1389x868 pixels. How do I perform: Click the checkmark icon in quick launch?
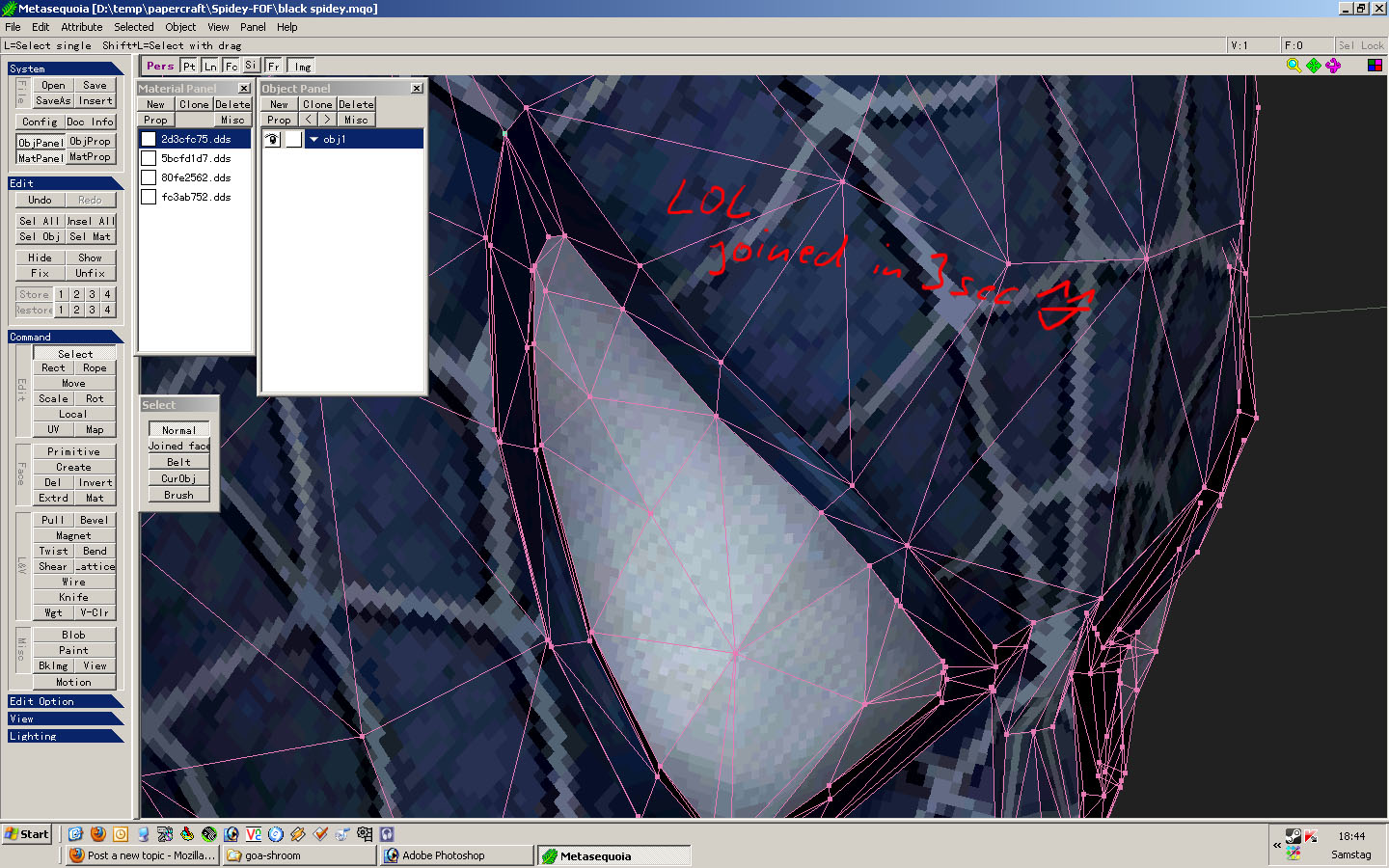pyautogui.click(x=320, y=834)
